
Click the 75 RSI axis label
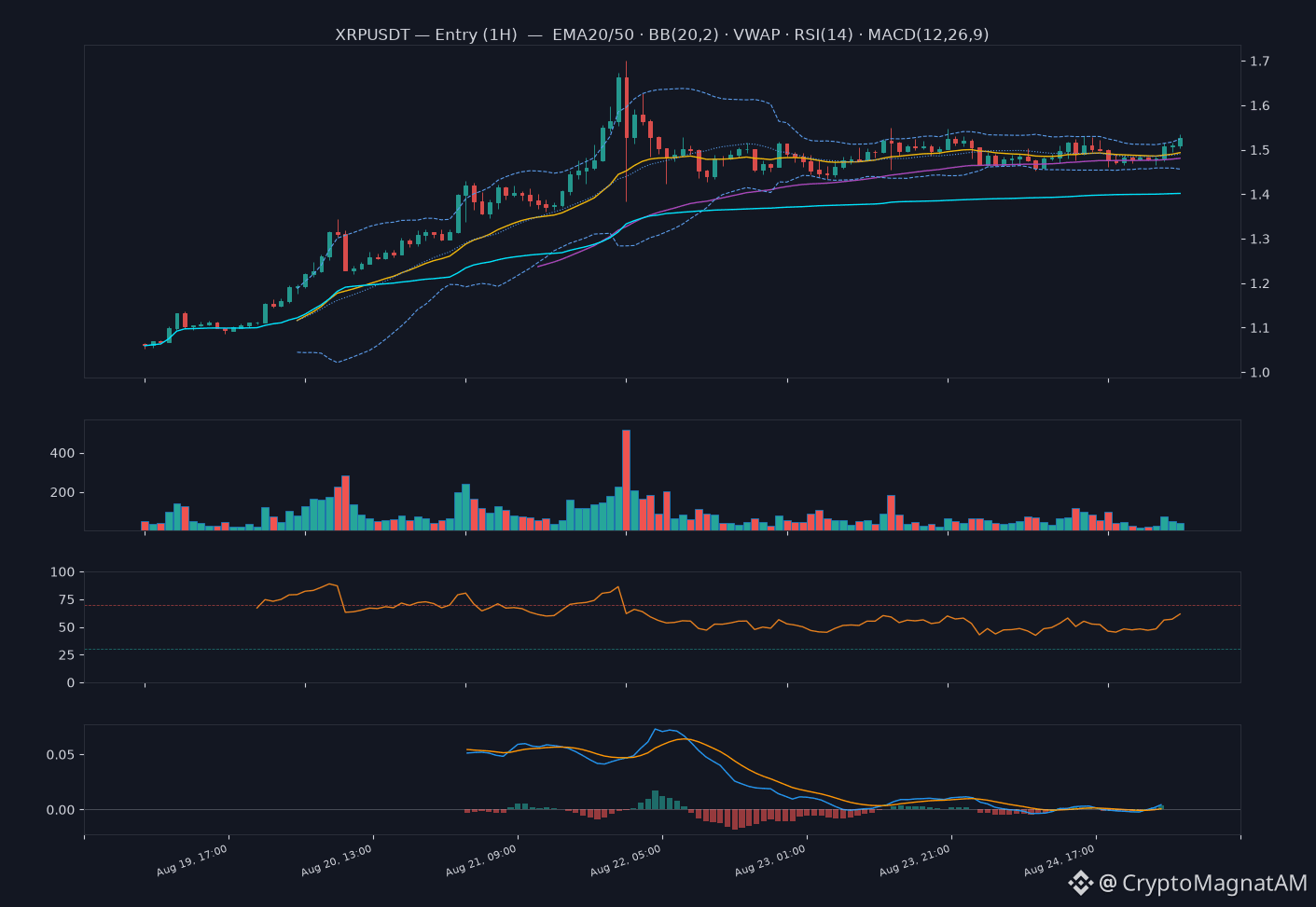point(66,600)
